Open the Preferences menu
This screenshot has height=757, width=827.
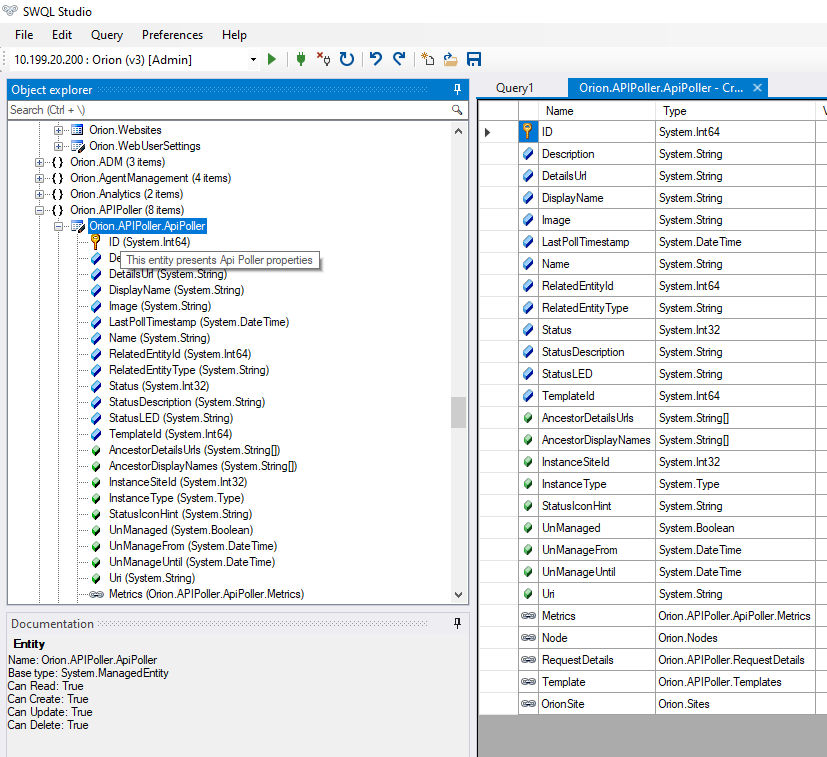[x=172, y=35]
